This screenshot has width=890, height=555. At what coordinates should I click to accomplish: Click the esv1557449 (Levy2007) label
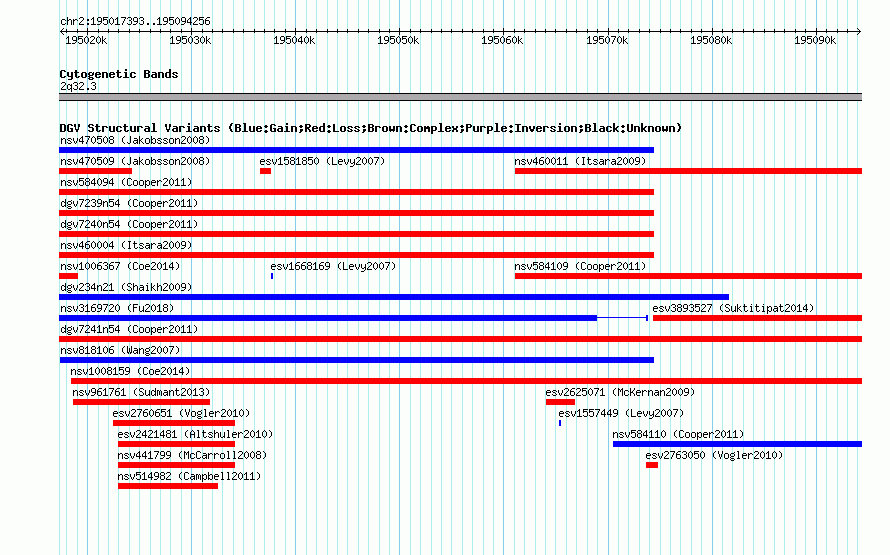[x=622, y=413]
